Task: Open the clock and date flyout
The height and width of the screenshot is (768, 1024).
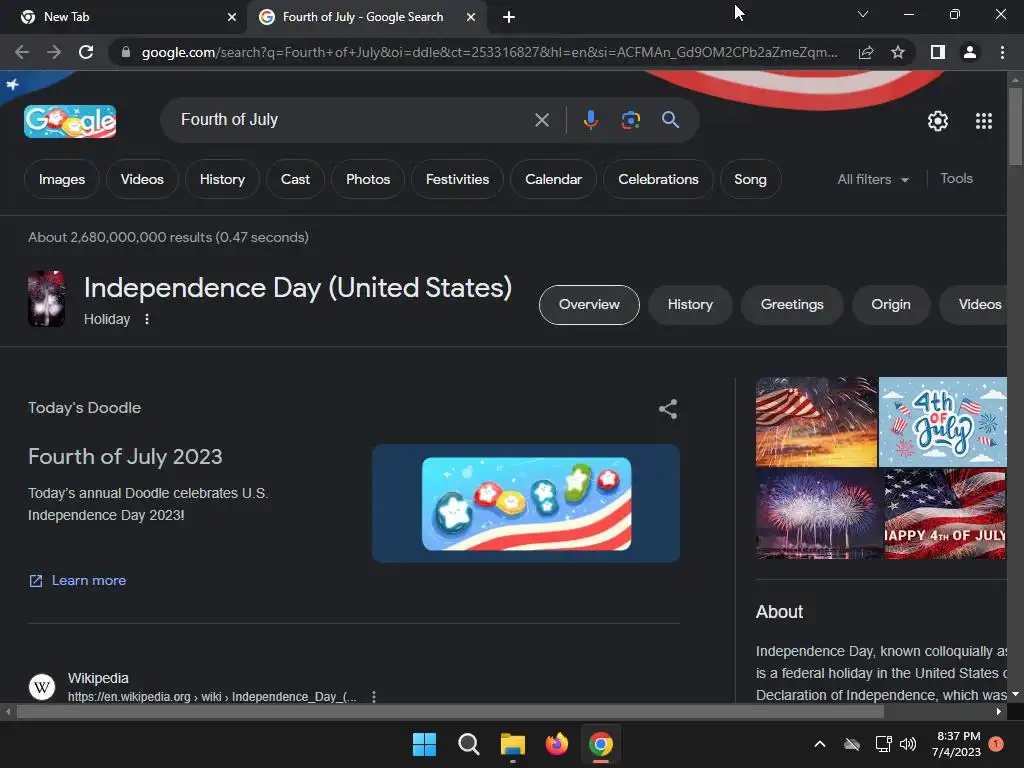Action: (x=957, y=744)
